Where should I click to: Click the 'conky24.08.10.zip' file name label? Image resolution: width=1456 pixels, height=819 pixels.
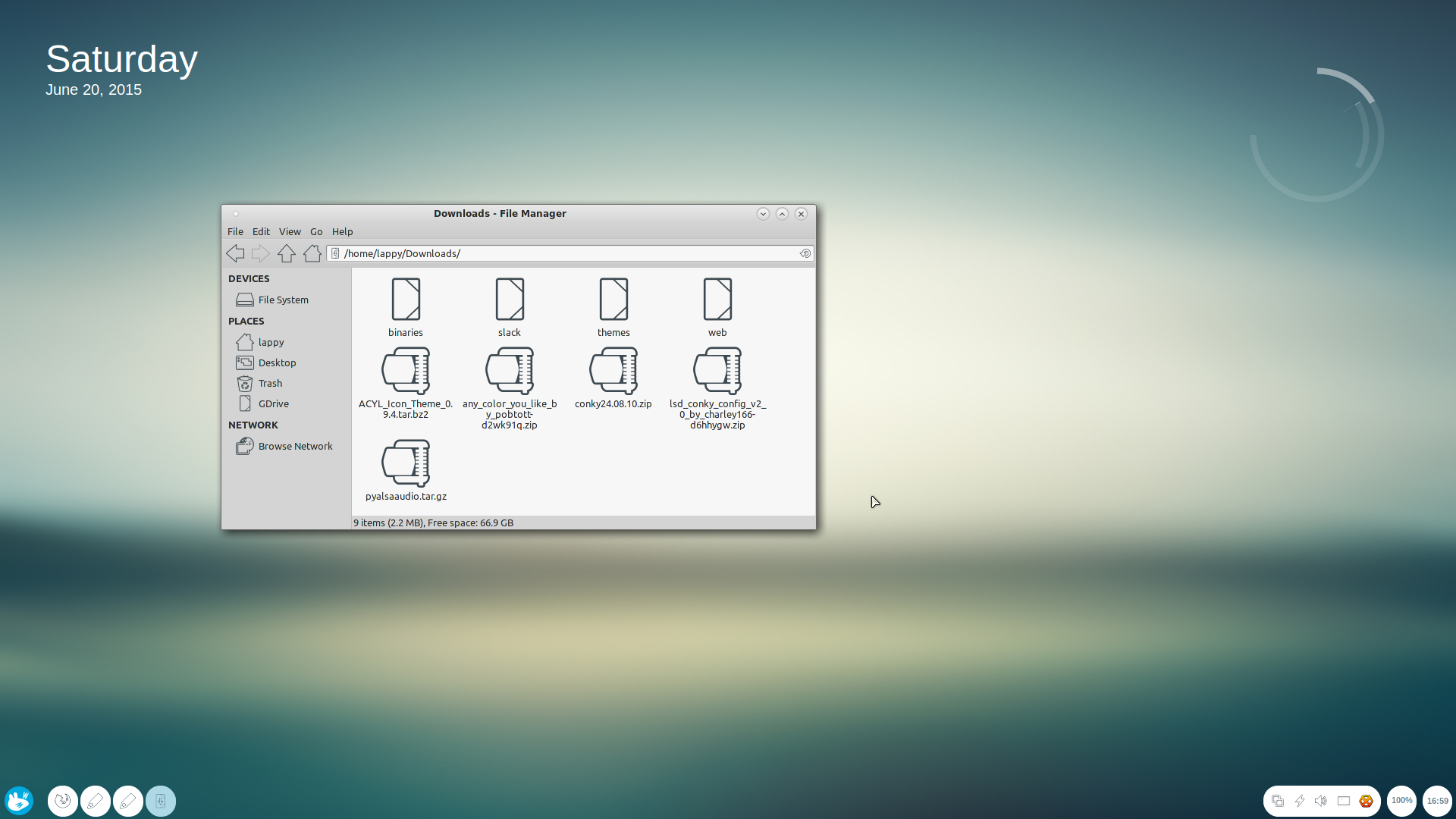click(613, 403)
